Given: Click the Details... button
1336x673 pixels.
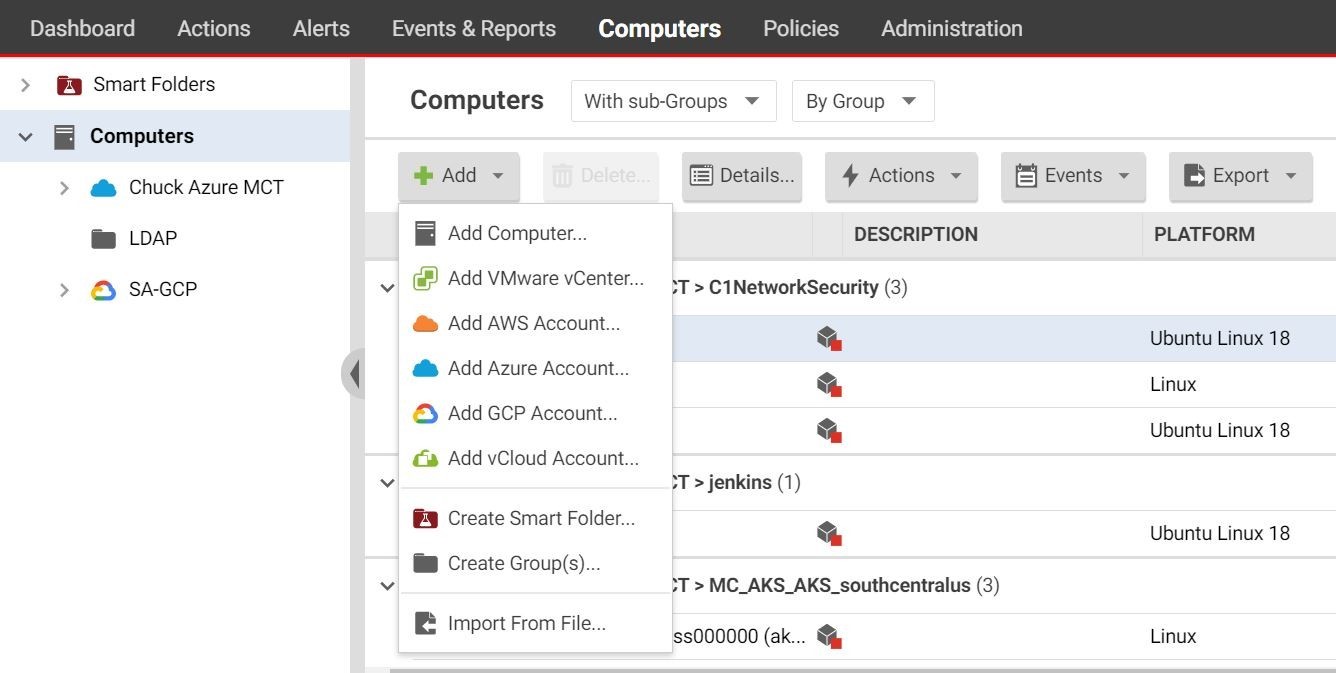Looking at the screenshot, I should coord(742,176).
